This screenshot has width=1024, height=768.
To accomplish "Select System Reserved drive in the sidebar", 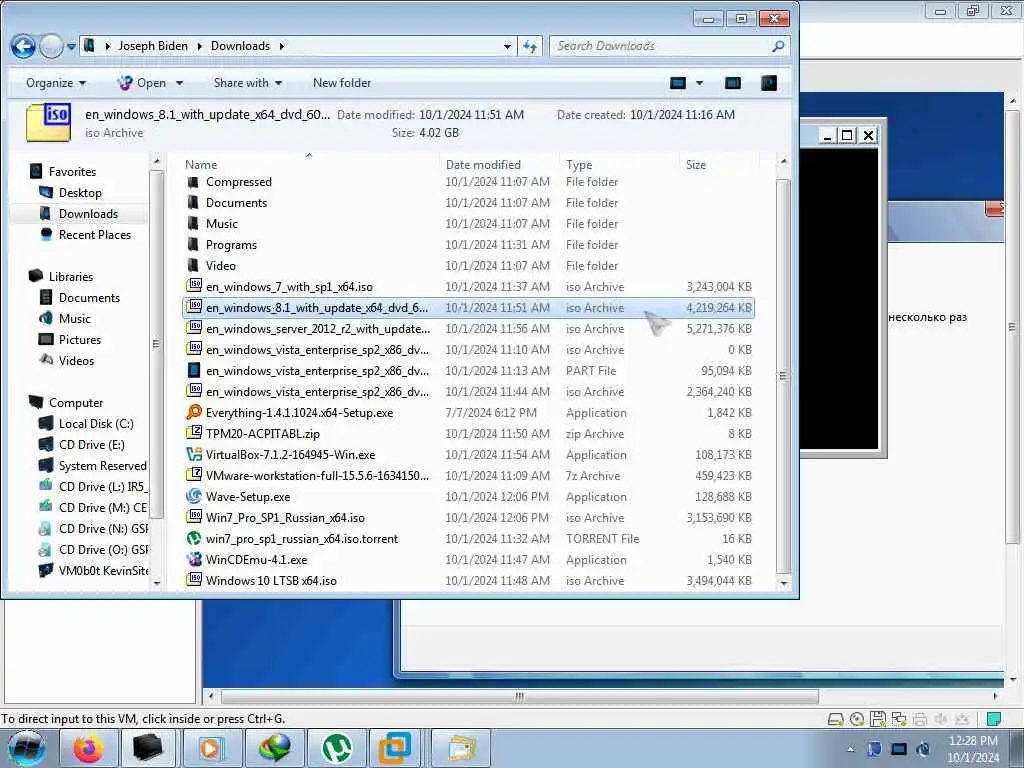I will [x=102, y=466].
